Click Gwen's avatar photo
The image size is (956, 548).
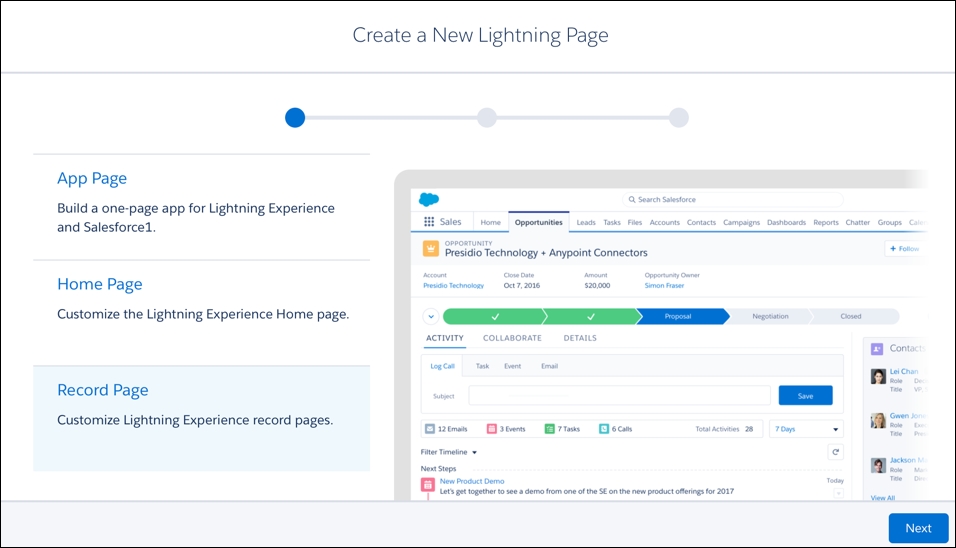click(x=878, y=421)
